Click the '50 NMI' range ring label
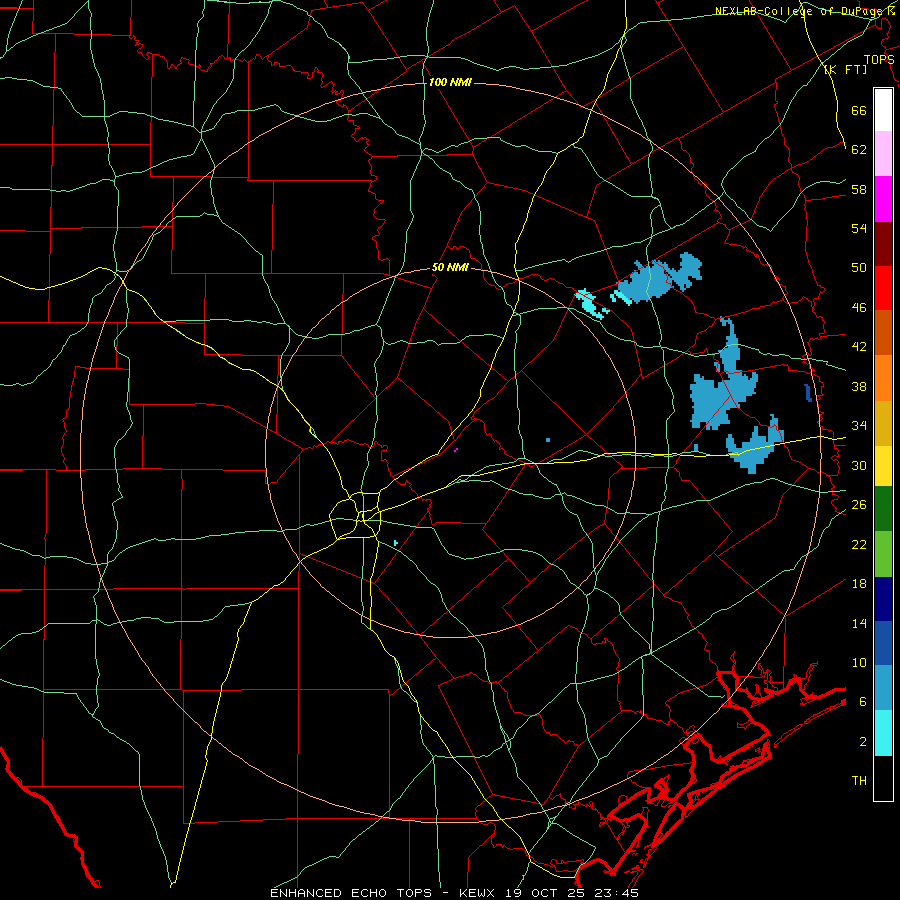This screenshot has height=900, width=900. 450,267
